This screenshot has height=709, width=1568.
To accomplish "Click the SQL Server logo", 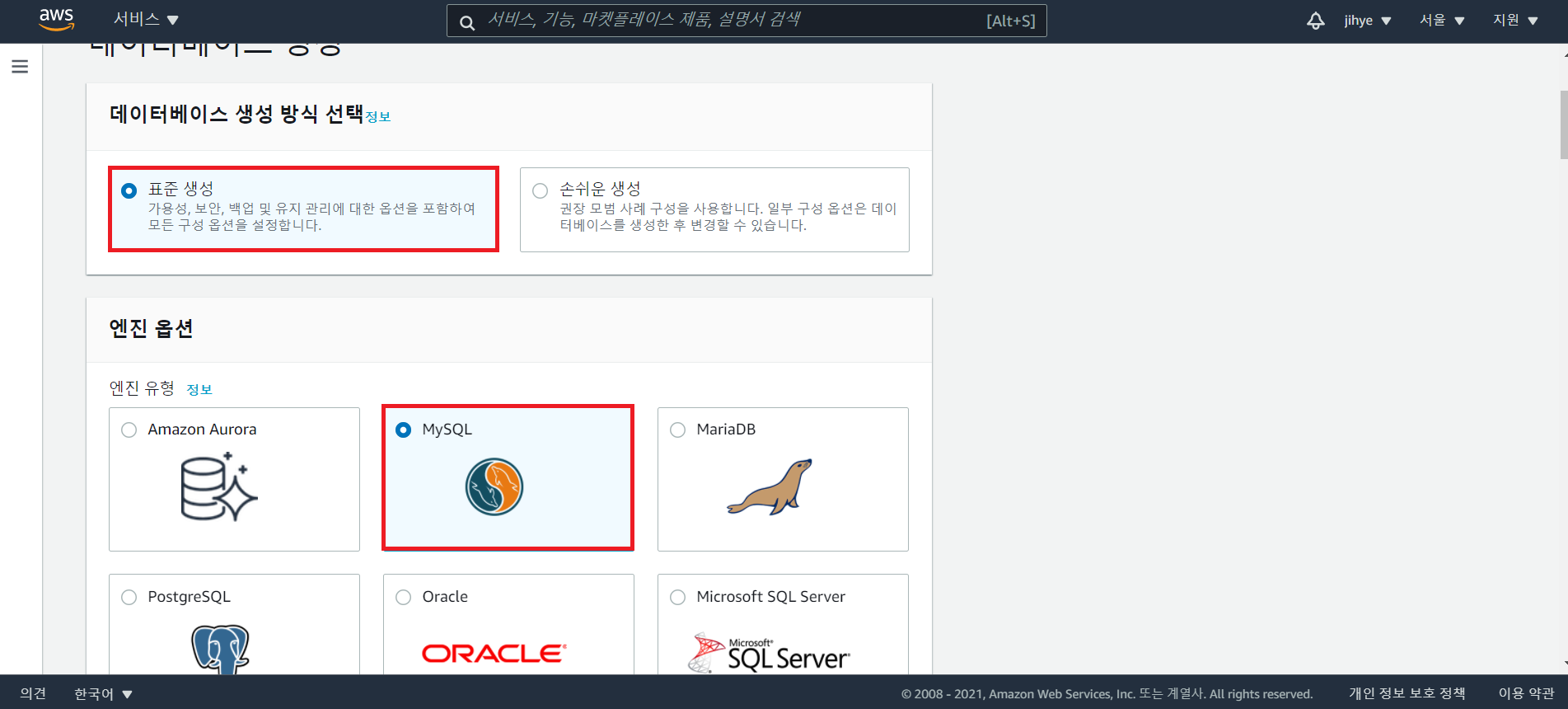I will point(769,653).
